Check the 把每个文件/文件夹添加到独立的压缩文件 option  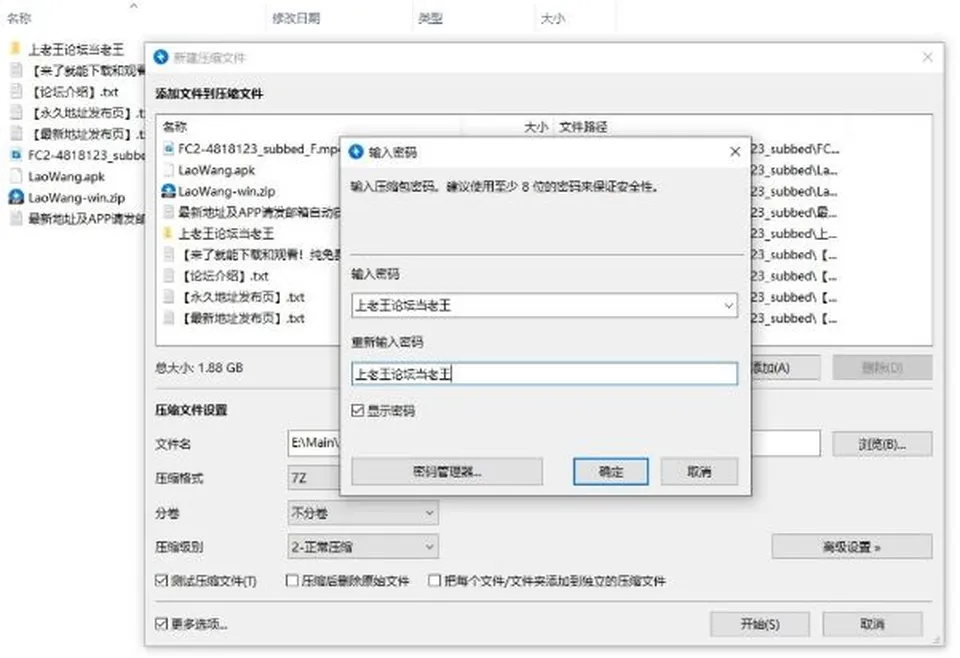tap(434, 580)
